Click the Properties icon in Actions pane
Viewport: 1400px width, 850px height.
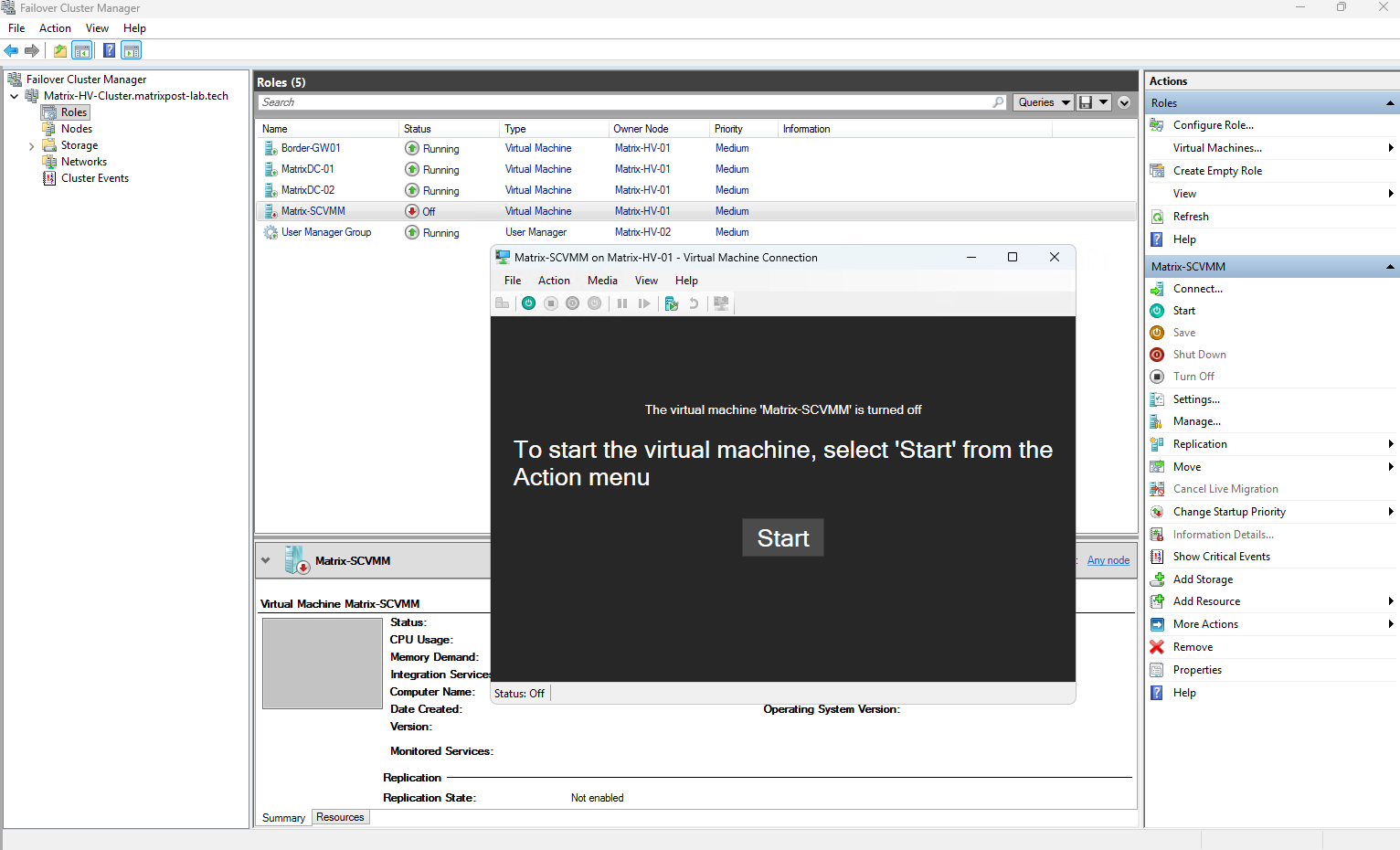click(x=1157, y=670)
